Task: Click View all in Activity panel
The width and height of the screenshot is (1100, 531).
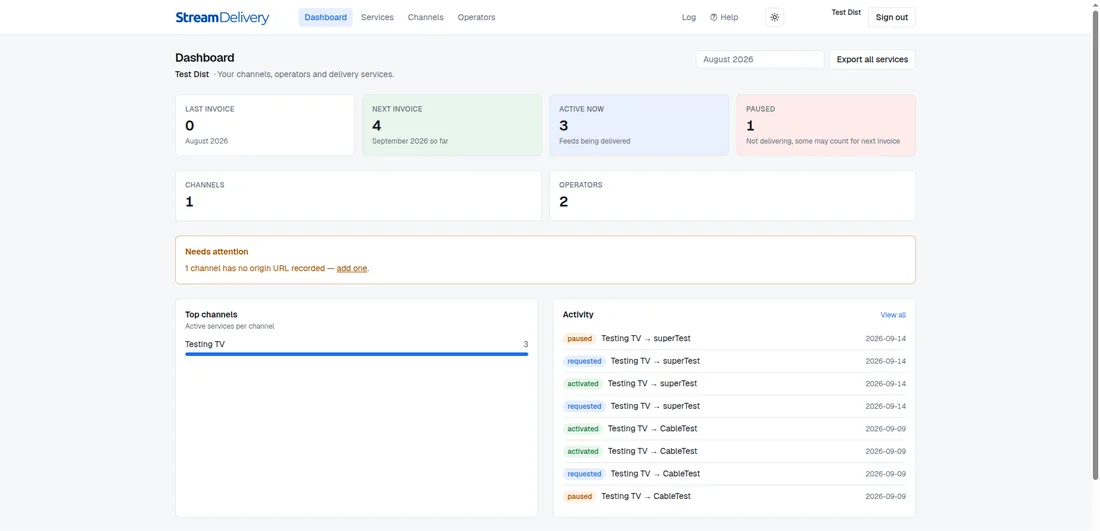Action: pyautogui.click(x=893, y=315)
